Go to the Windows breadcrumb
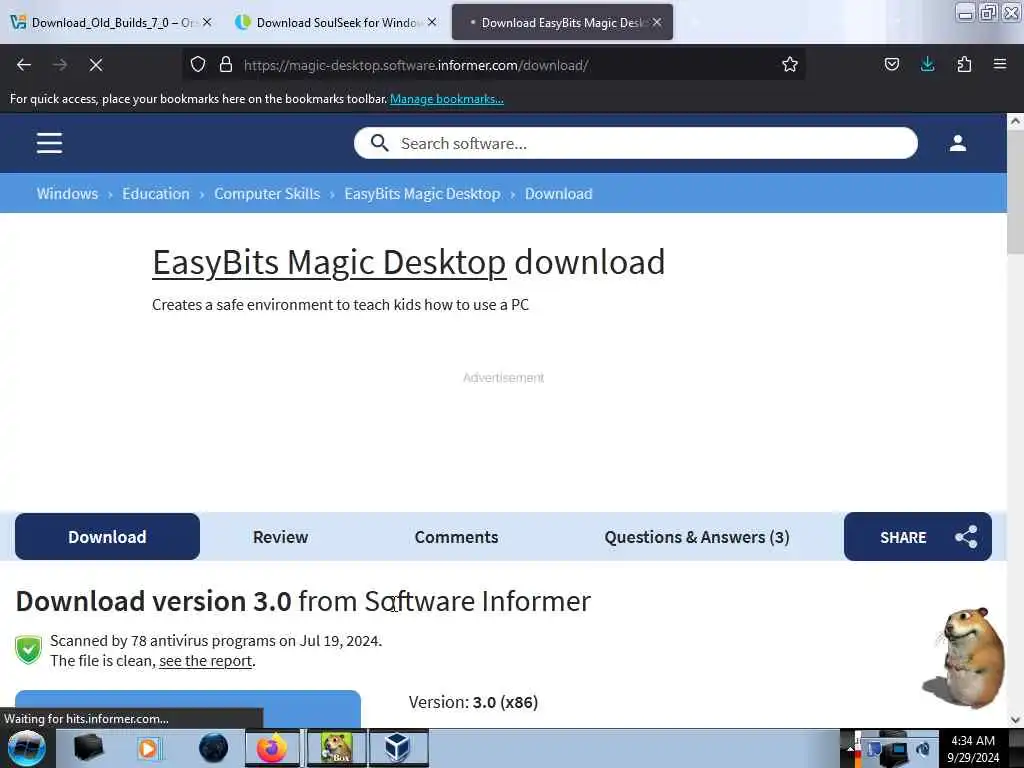The height and width of the screenshot is (768, 1024). click(x=67, y=193)
